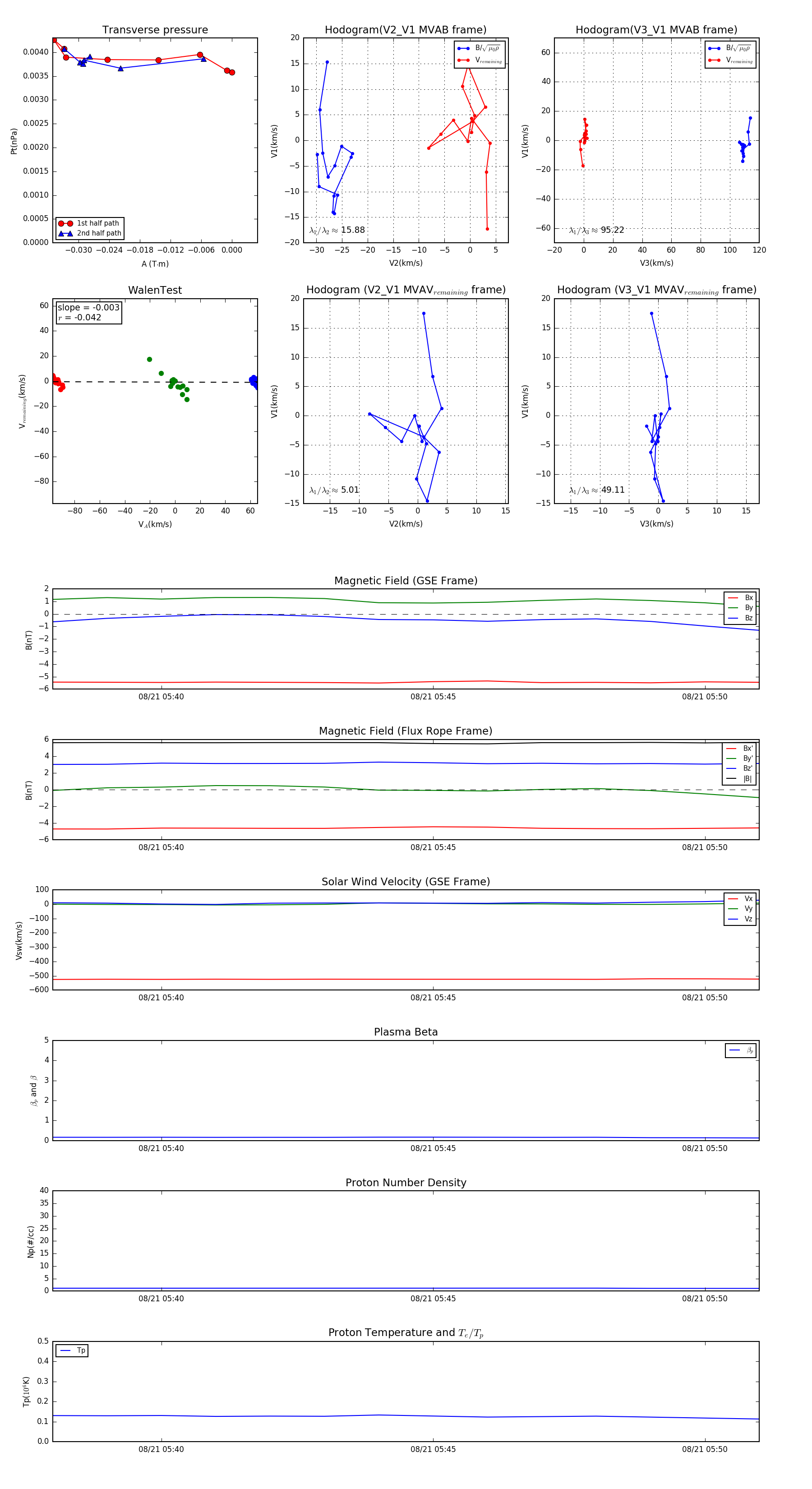Click the 'V remaining' legend entry in V2_V1 MVAB hodogram

coord(480,60)
